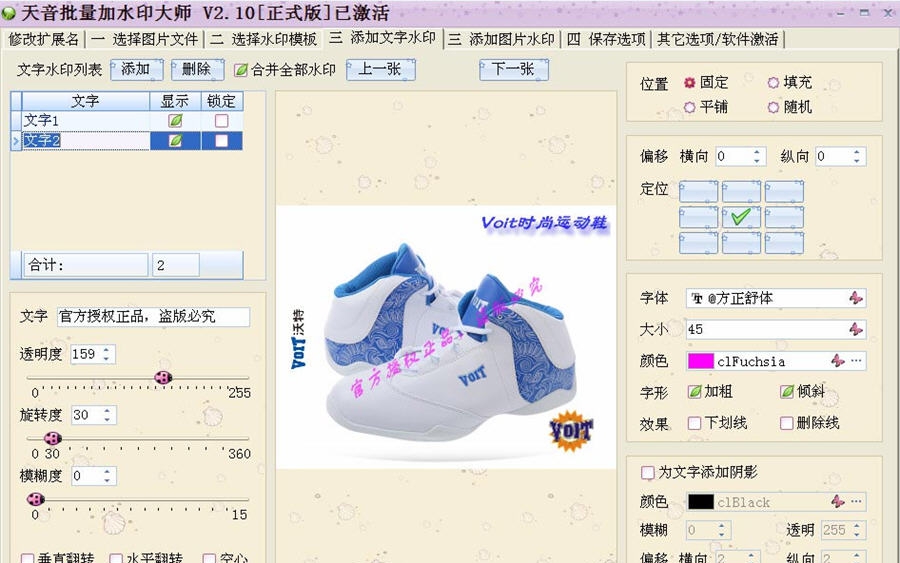Toggle 显示 checkbox for 文字2

tap(175, 141)
